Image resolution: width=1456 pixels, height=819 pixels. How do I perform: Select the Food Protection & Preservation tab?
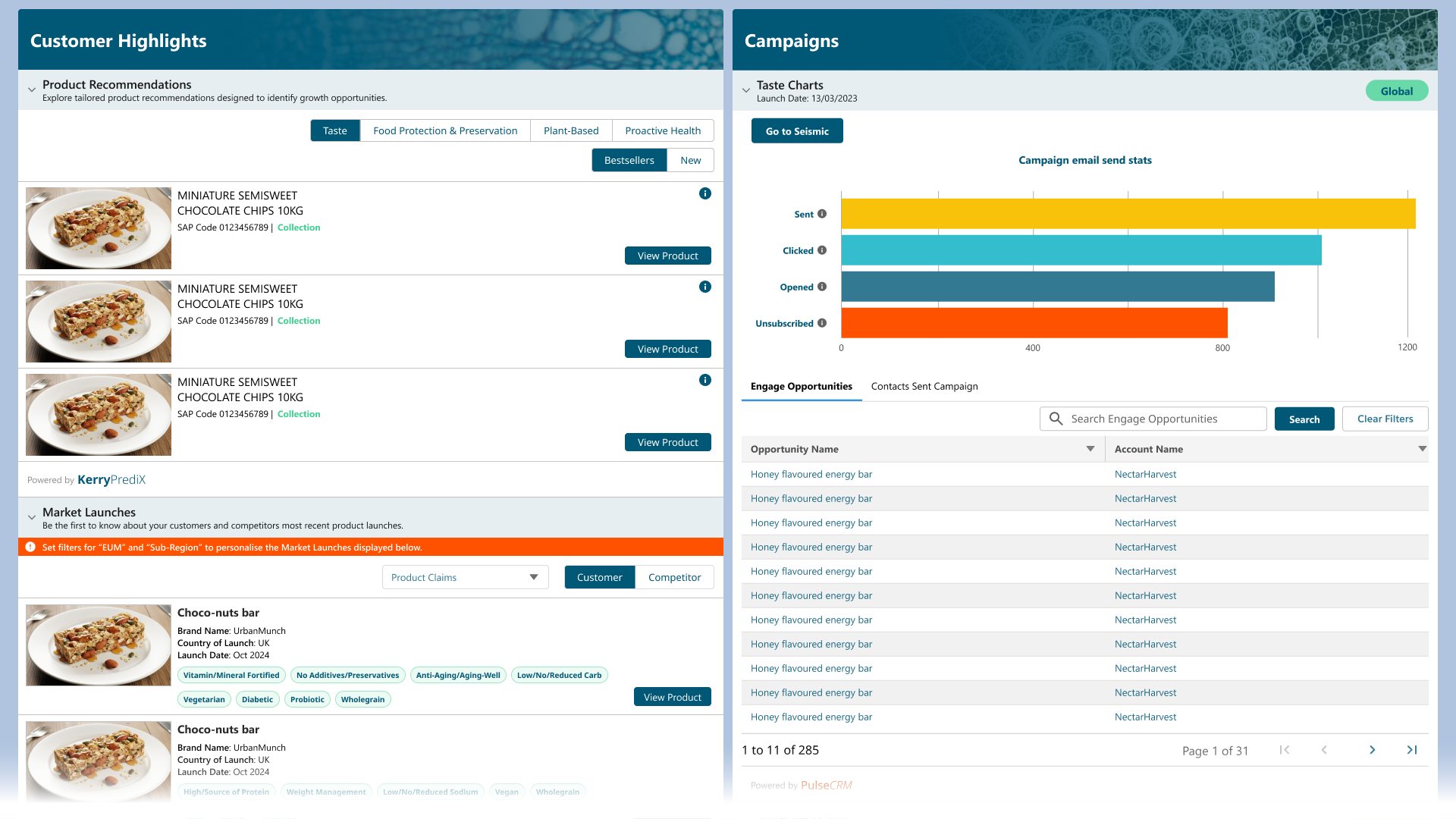(x=444, y=130)
